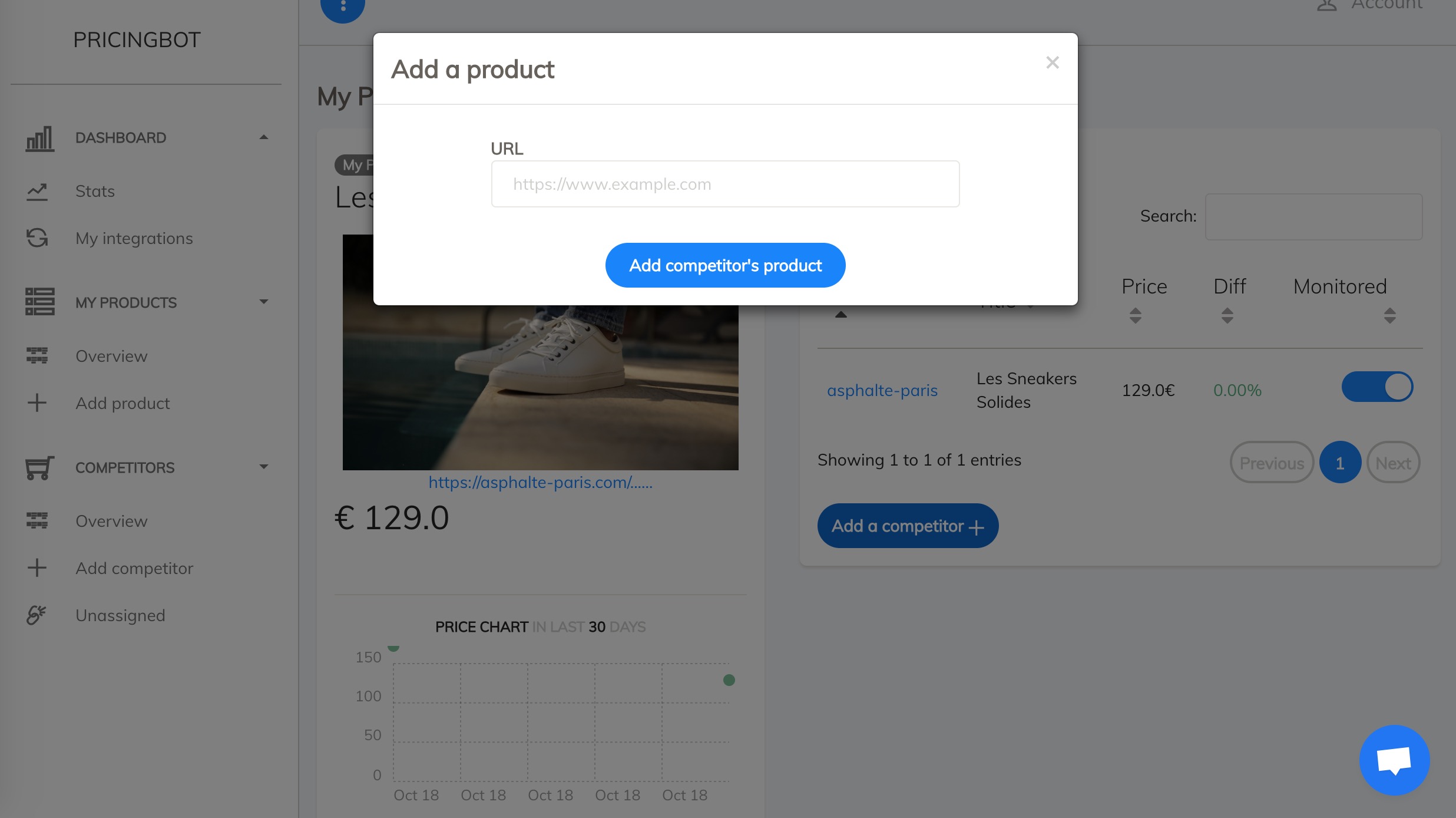Open Overview under My Products
Viewport: 1456px width, 818px height.
click(x=111, y=356)
